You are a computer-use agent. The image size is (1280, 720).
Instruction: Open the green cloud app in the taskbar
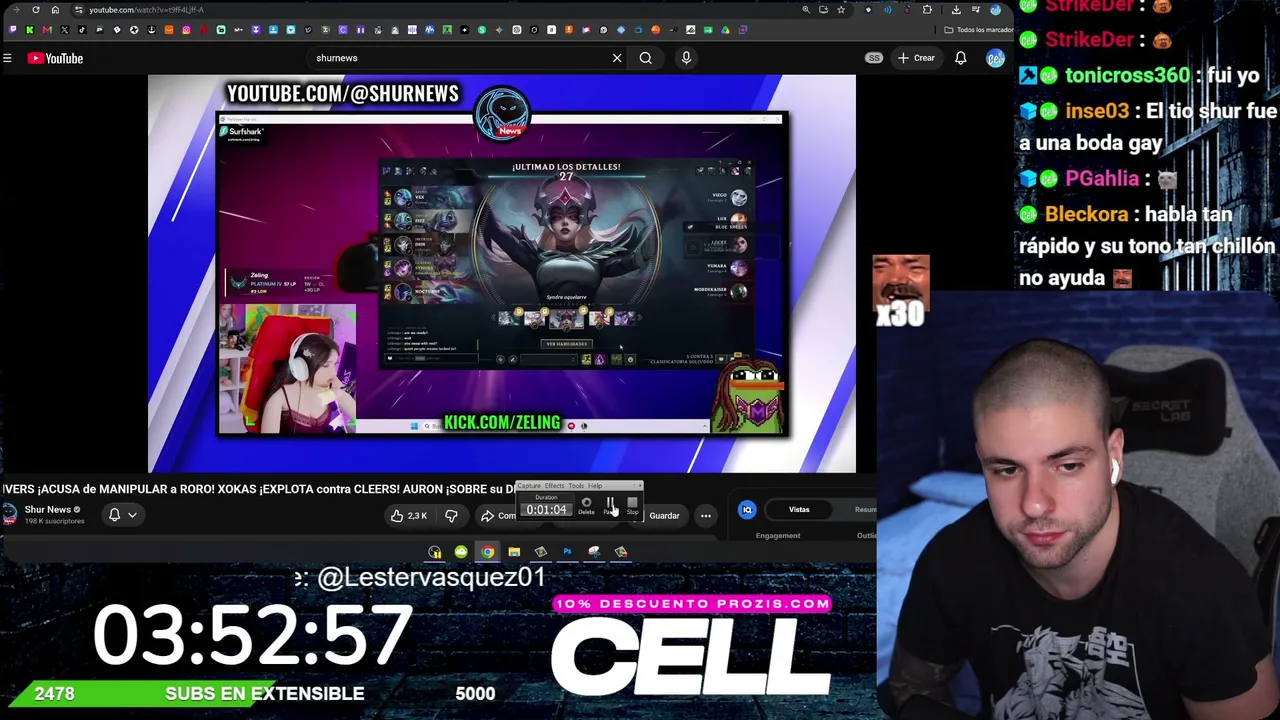coord(461,552)
